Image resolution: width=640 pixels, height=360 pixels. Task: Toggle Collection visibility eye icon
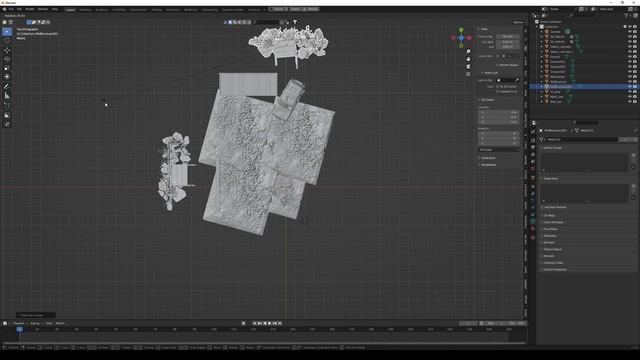tap(630, 27)
